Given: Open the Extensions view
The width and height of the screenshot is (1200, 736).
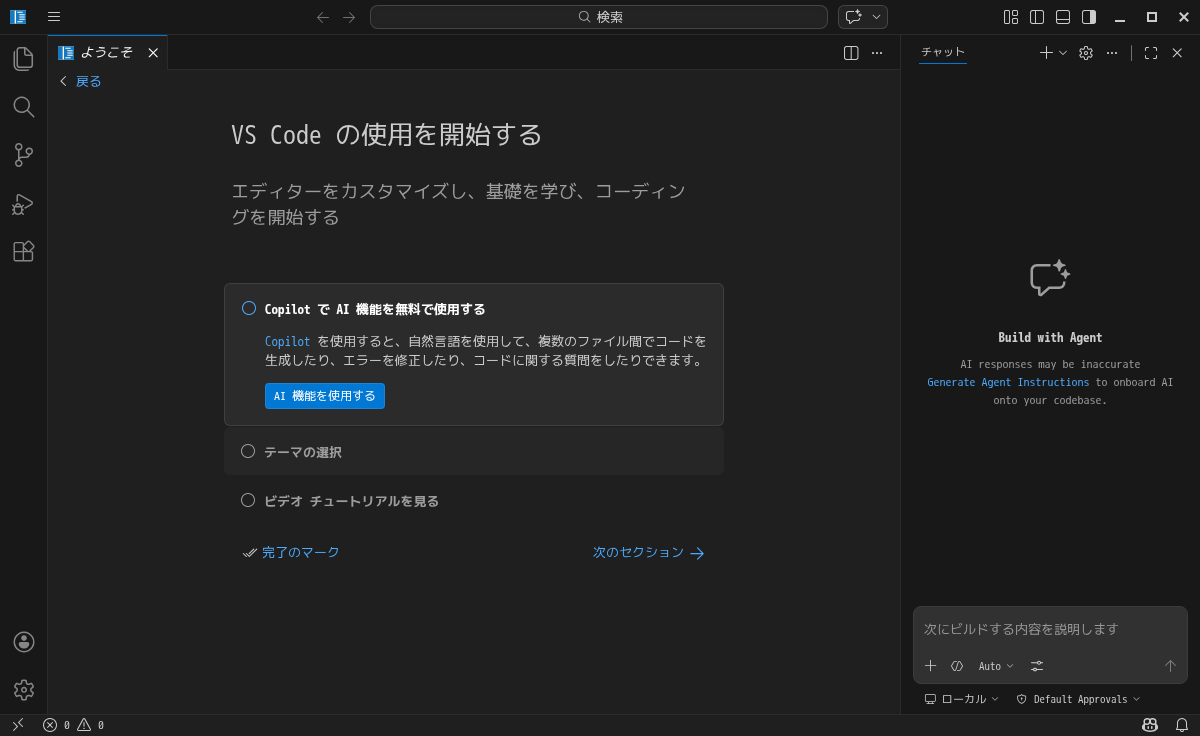Looking at the screenshot, I should 24,251.
